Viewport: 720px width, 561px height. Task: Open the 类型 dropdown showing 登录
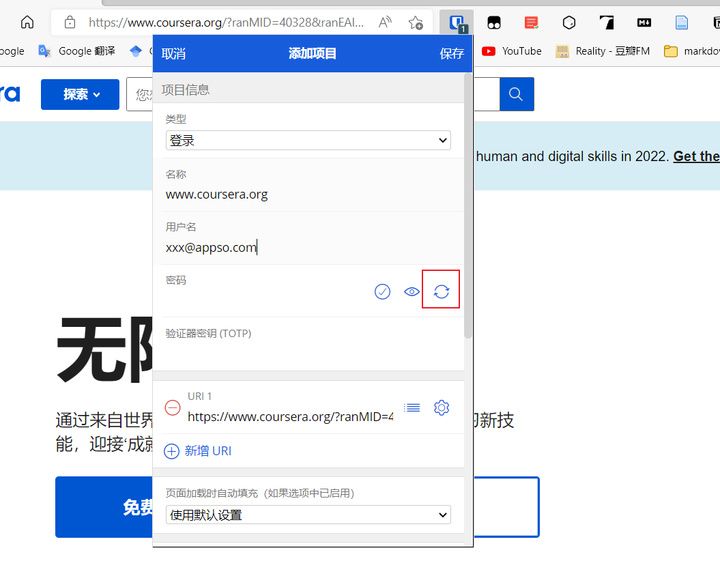pos(308,140)
